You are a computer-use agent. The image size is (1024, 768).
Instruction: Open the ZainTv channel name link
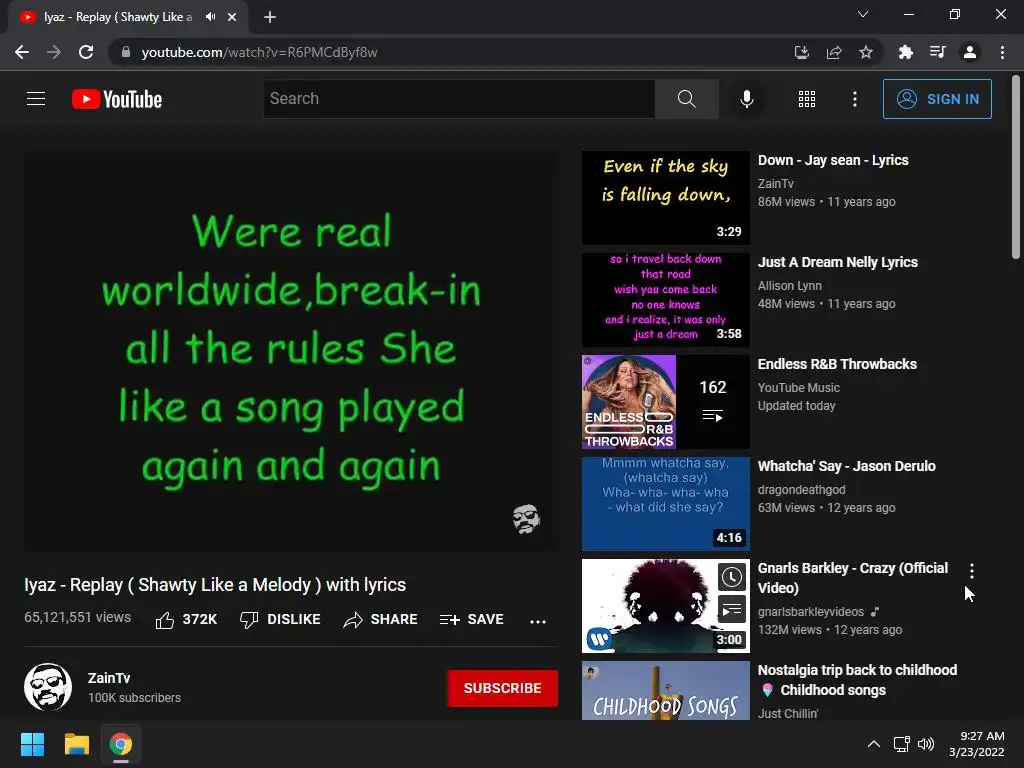tap(109, 678)
